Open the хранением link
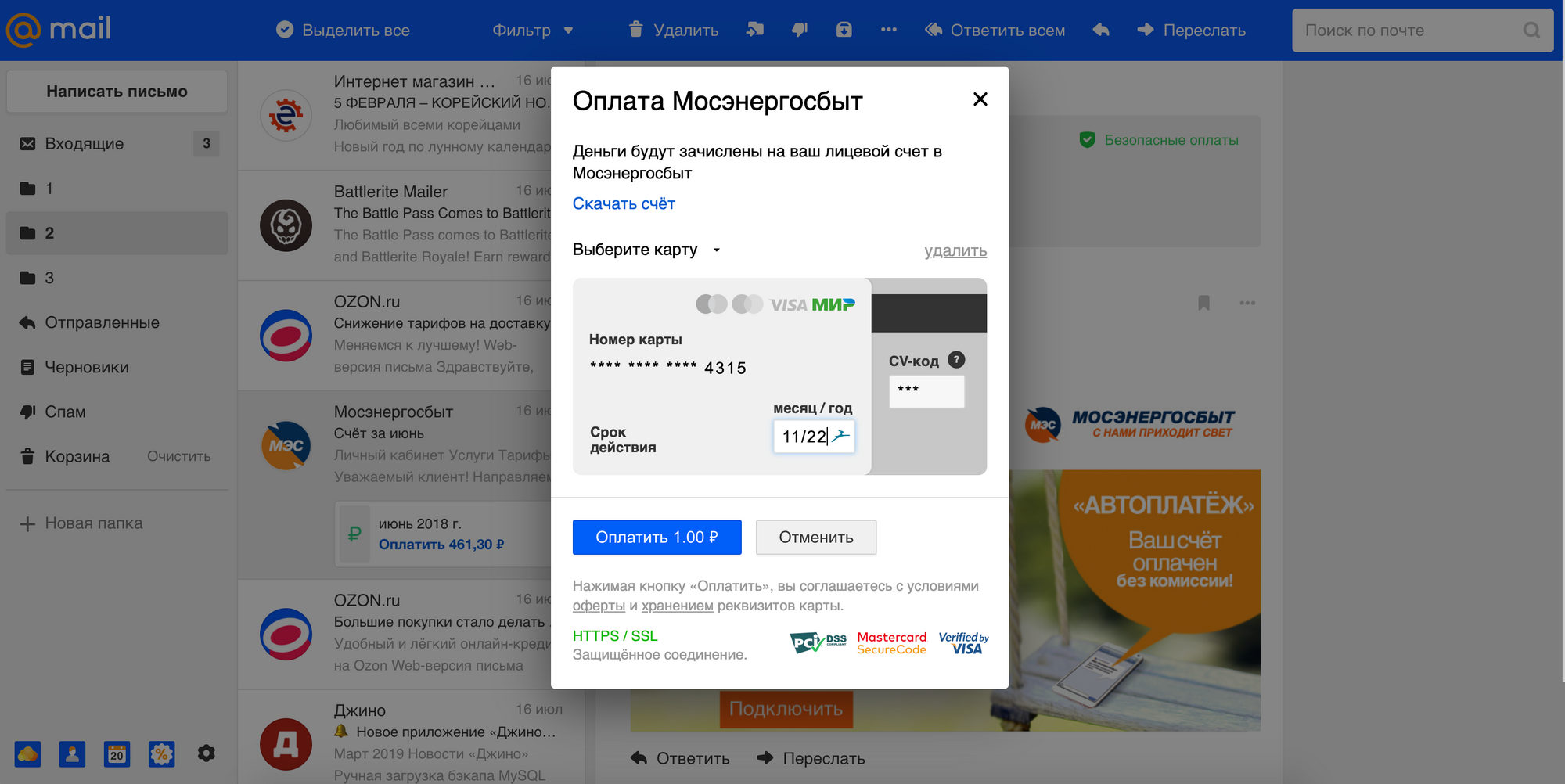This screenshot has width=1565, height=784. (x=677, y=606)
